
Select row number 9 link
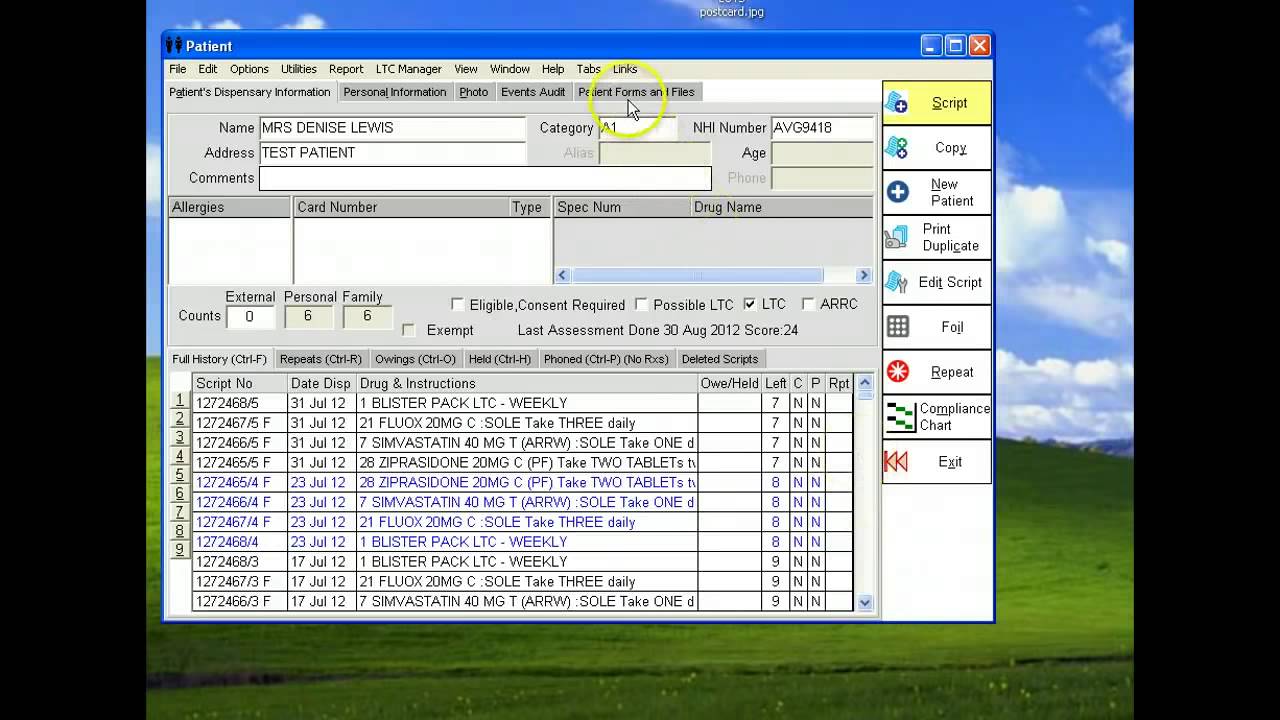[180, 549]
